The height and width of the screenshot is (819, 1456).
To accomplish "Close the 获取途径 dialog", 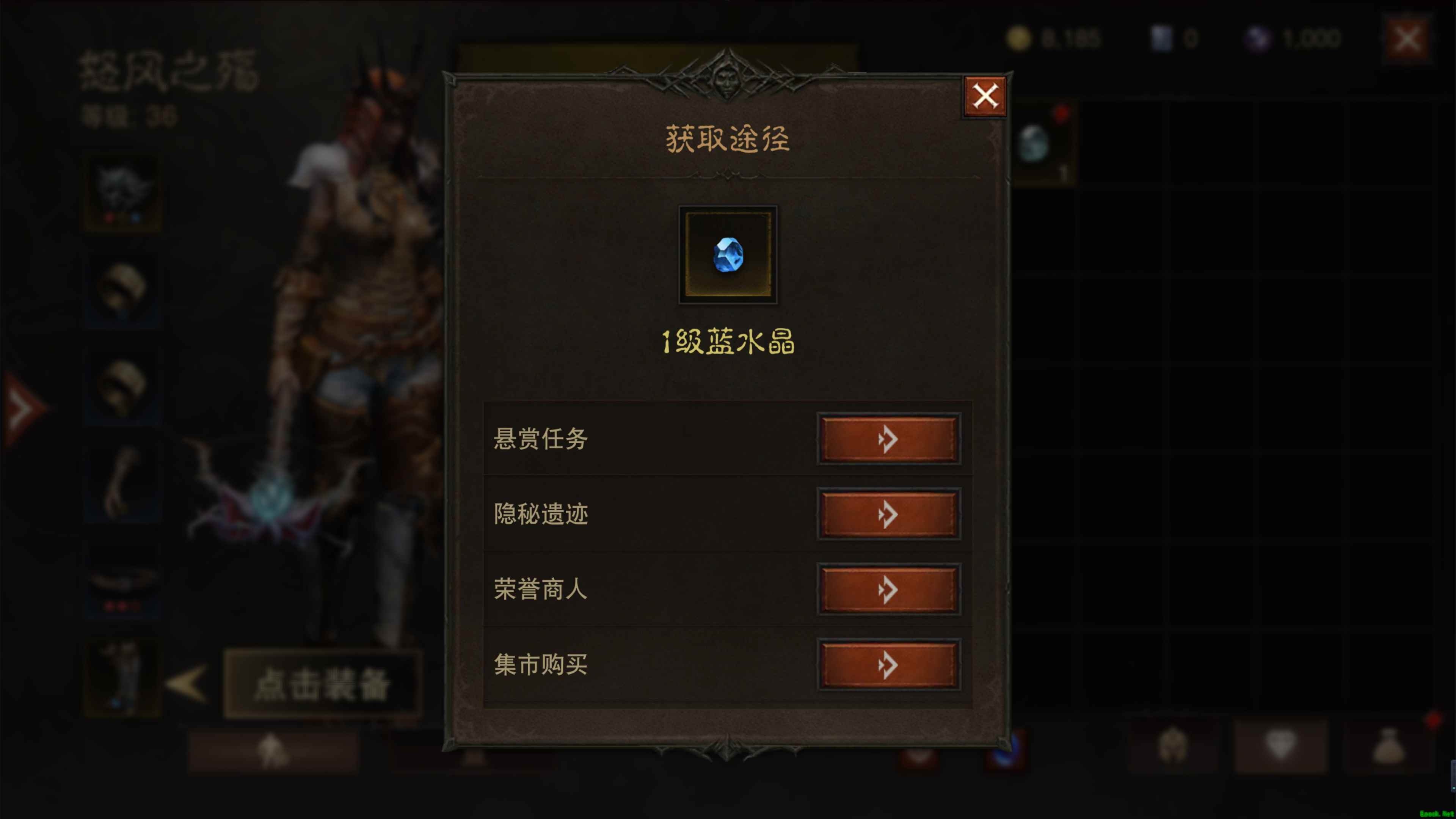I will pos(985,96).
